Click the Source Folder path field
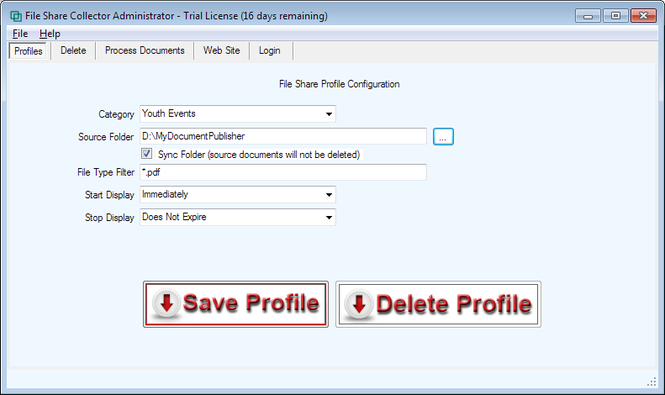 click(283, 136)
